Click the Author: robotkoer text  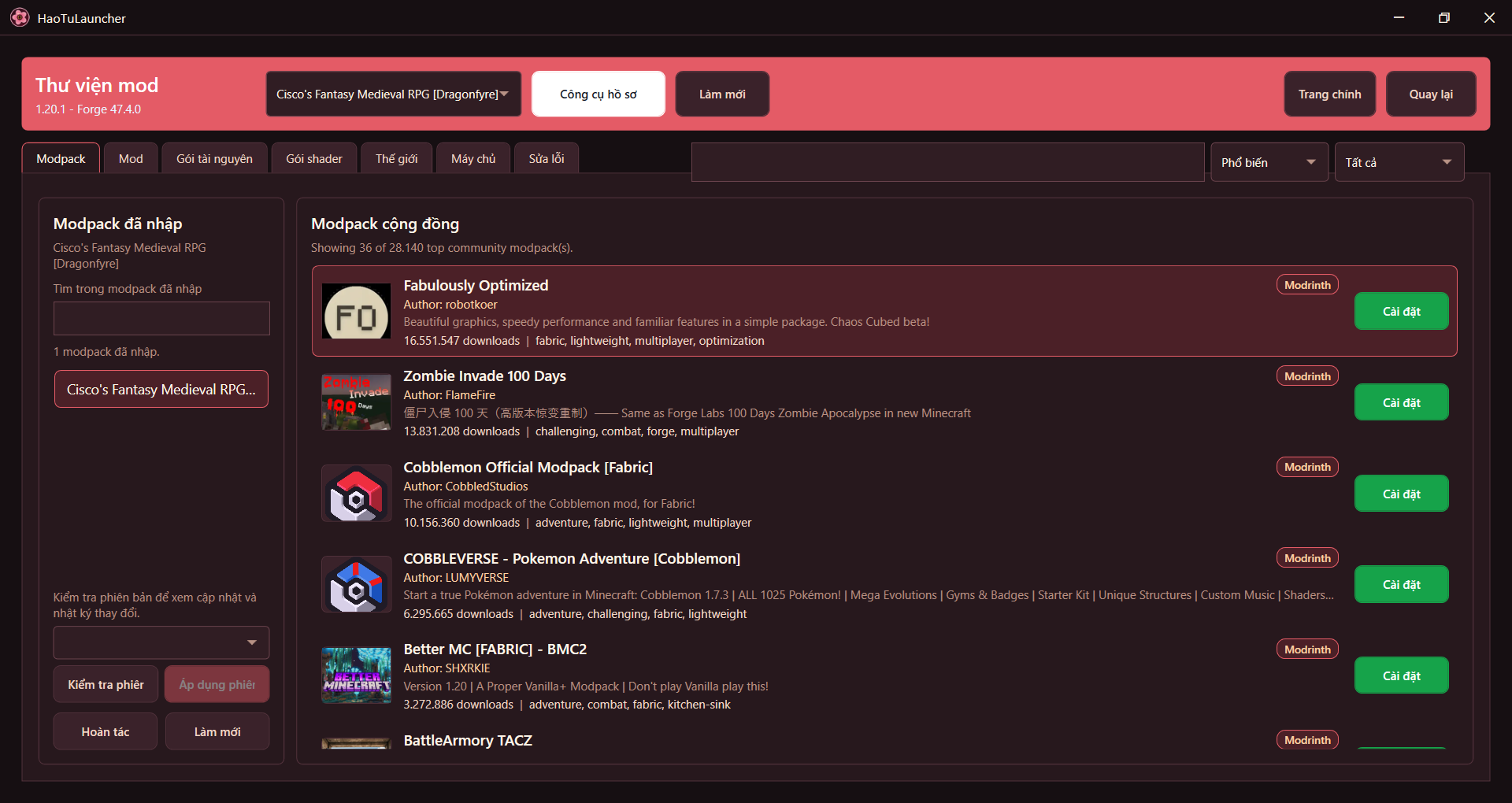pos(450,305)
